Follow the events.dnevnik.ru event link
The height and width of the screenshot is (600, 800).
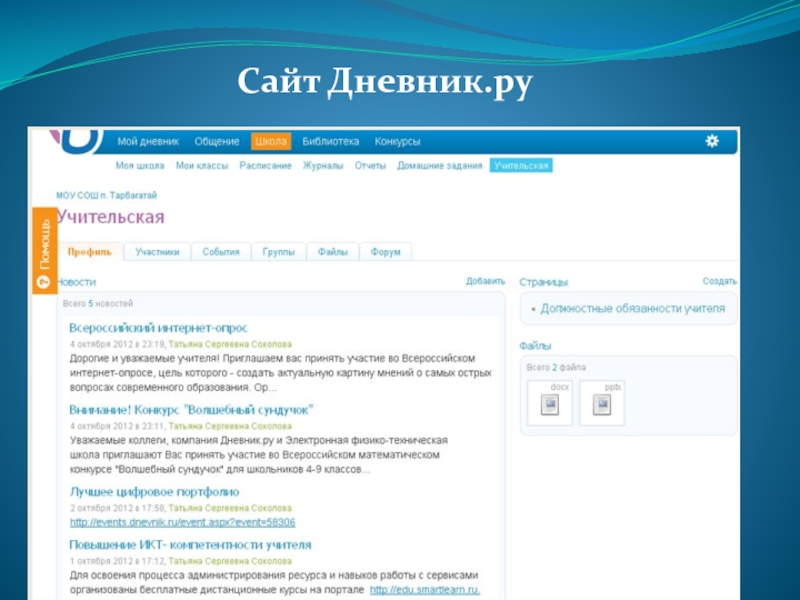pos(183,522)
